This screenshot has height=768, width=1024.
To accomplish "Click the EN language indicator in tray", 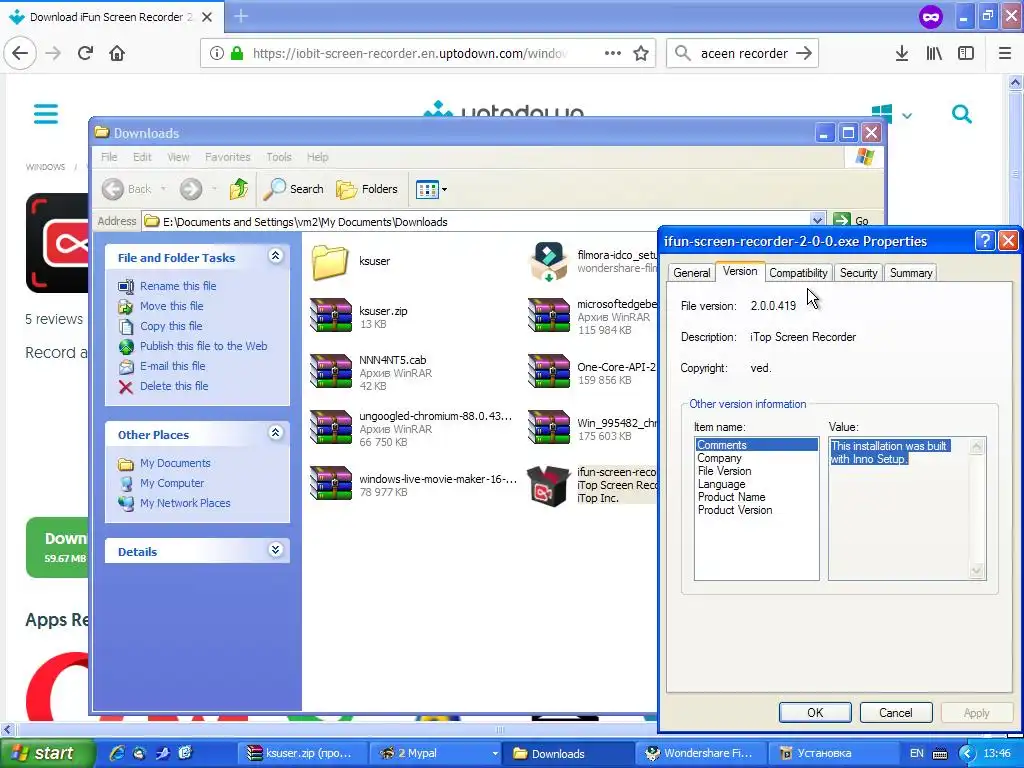I will pyautogui.click(x=916, y=754).
